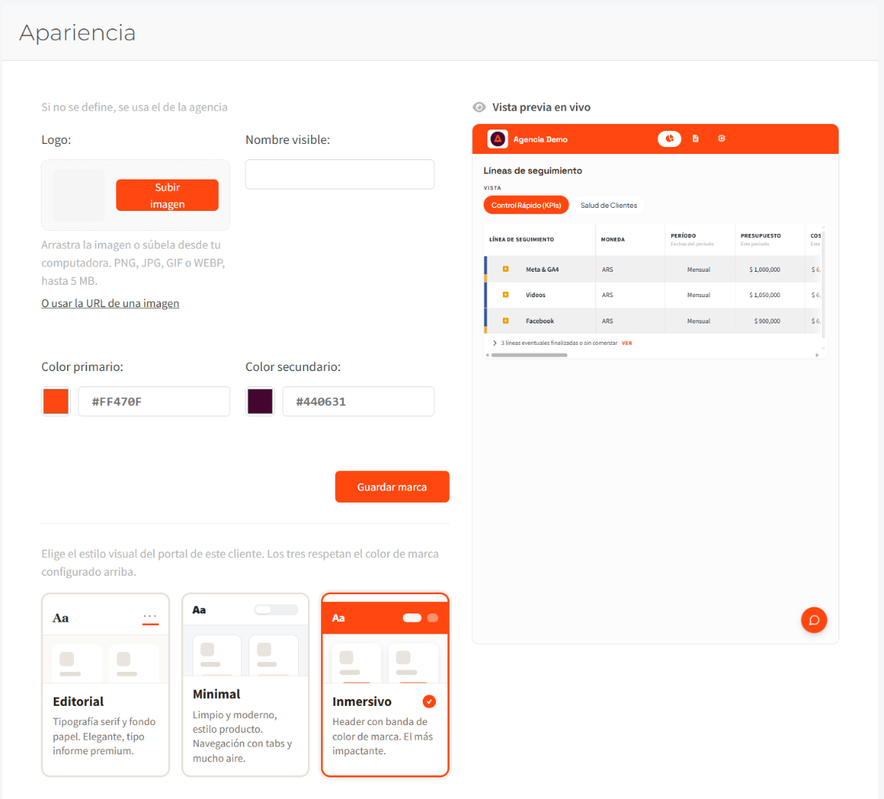Click the Nombre visible input field
884x799 pixels.
[339, 174]
